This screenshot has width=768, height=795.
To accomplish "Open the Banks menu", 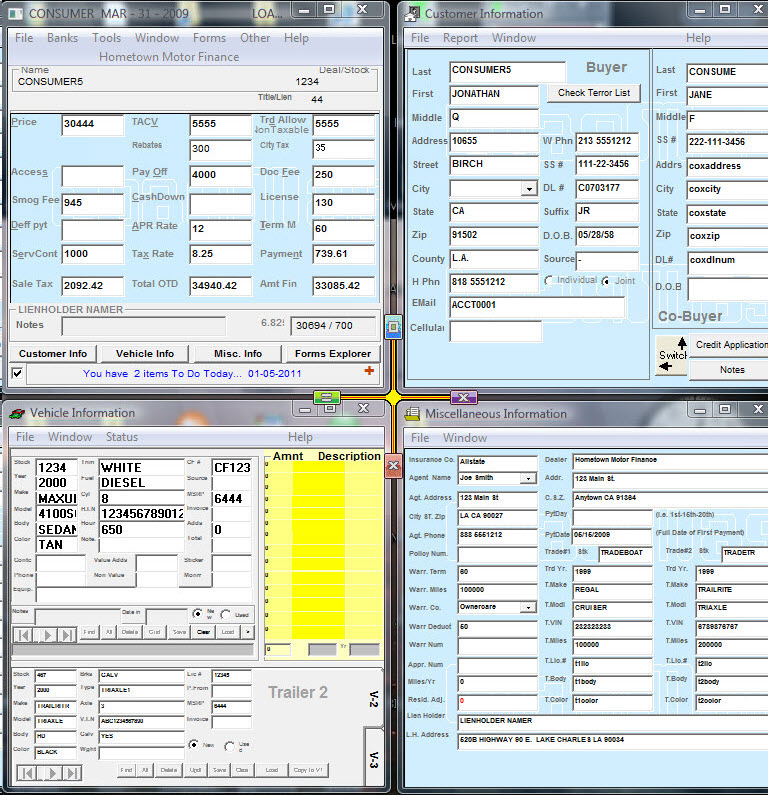I will pyautogui.click(x=62, y=38).
